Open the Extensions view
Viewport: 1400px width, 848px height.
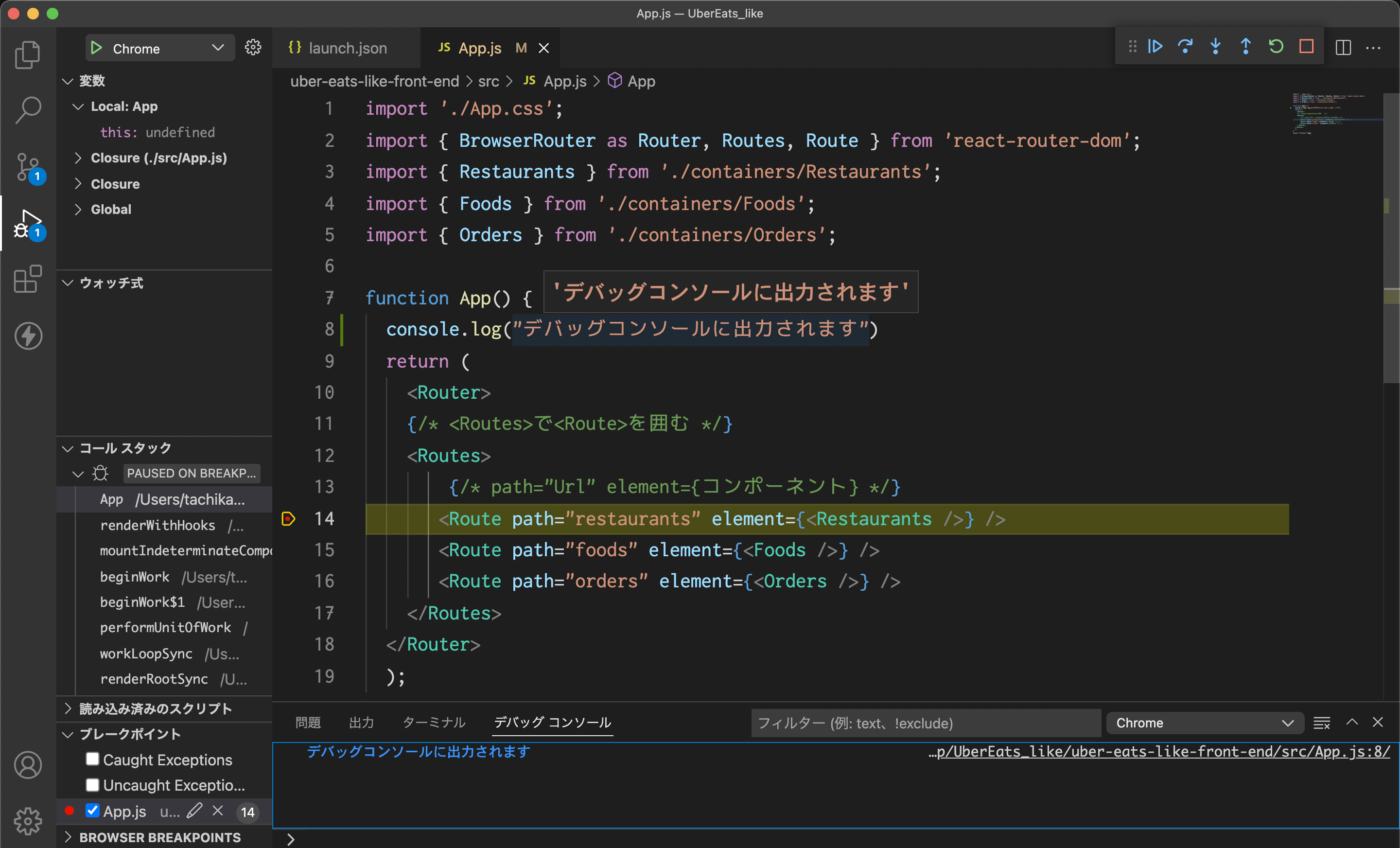tap(28, 279)
